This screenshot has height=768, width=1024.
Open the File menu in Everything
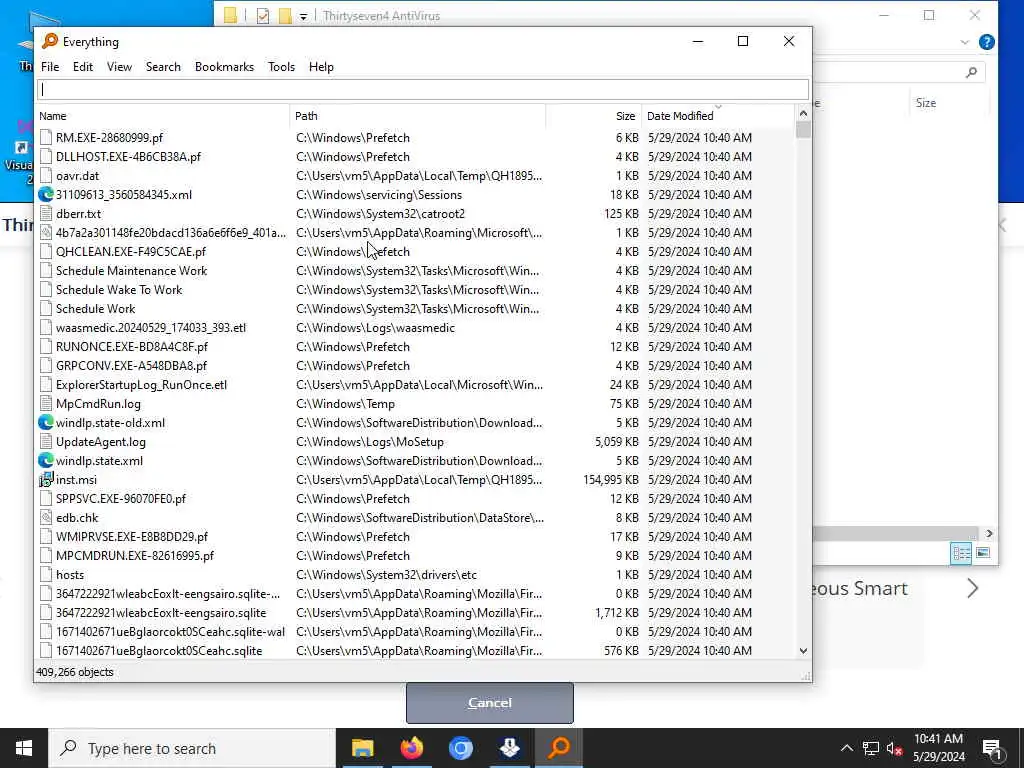tap(50, 67)
